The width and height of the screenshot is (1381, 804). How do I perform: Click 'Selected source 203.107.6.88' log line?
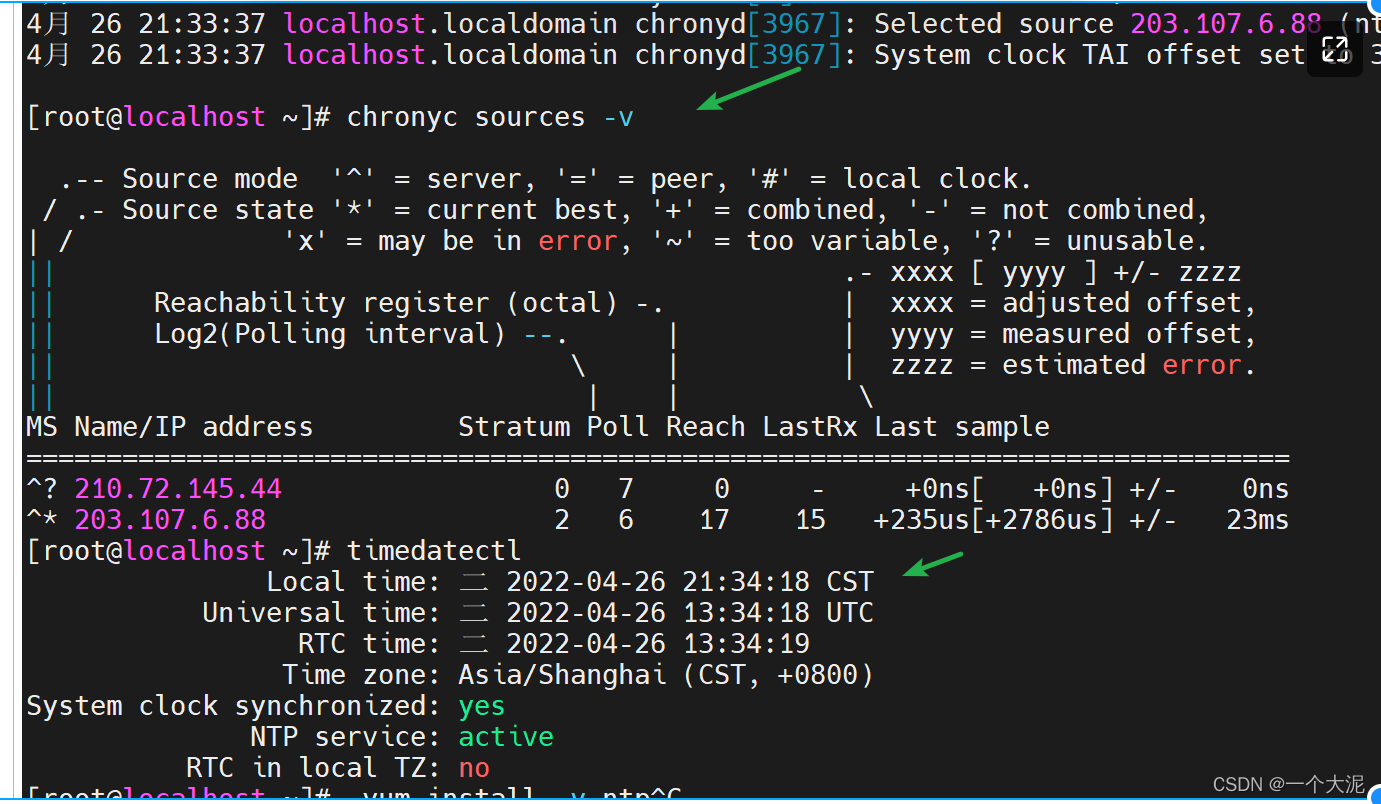[x=1098, y=24]
